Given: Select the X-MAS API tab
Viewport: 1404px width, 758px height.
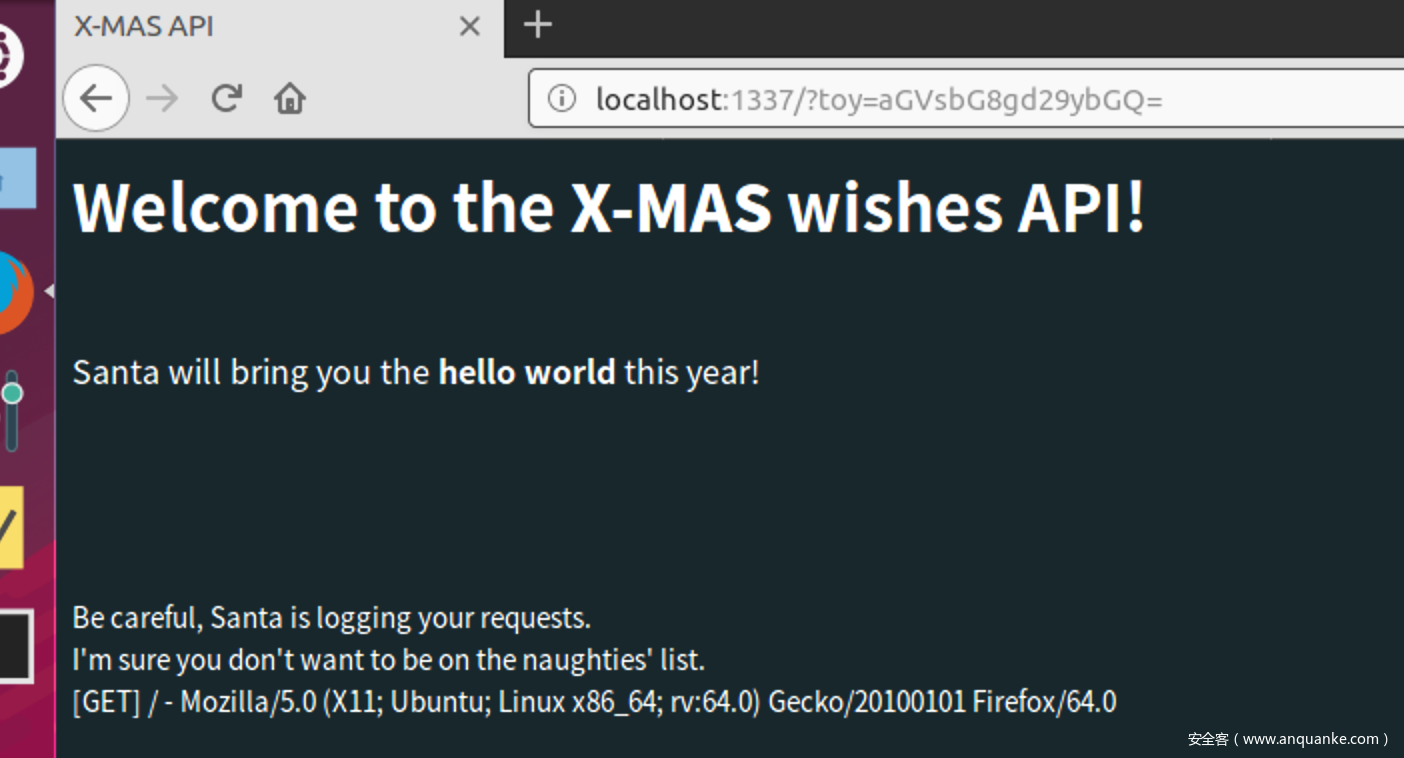Looking at the screenshot, I should coord(230,26).
